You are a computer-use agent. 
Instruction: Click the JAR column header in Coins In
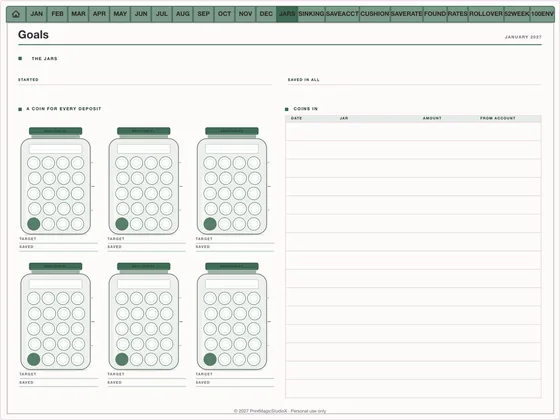pyautogui.click(x=344, y=118)
